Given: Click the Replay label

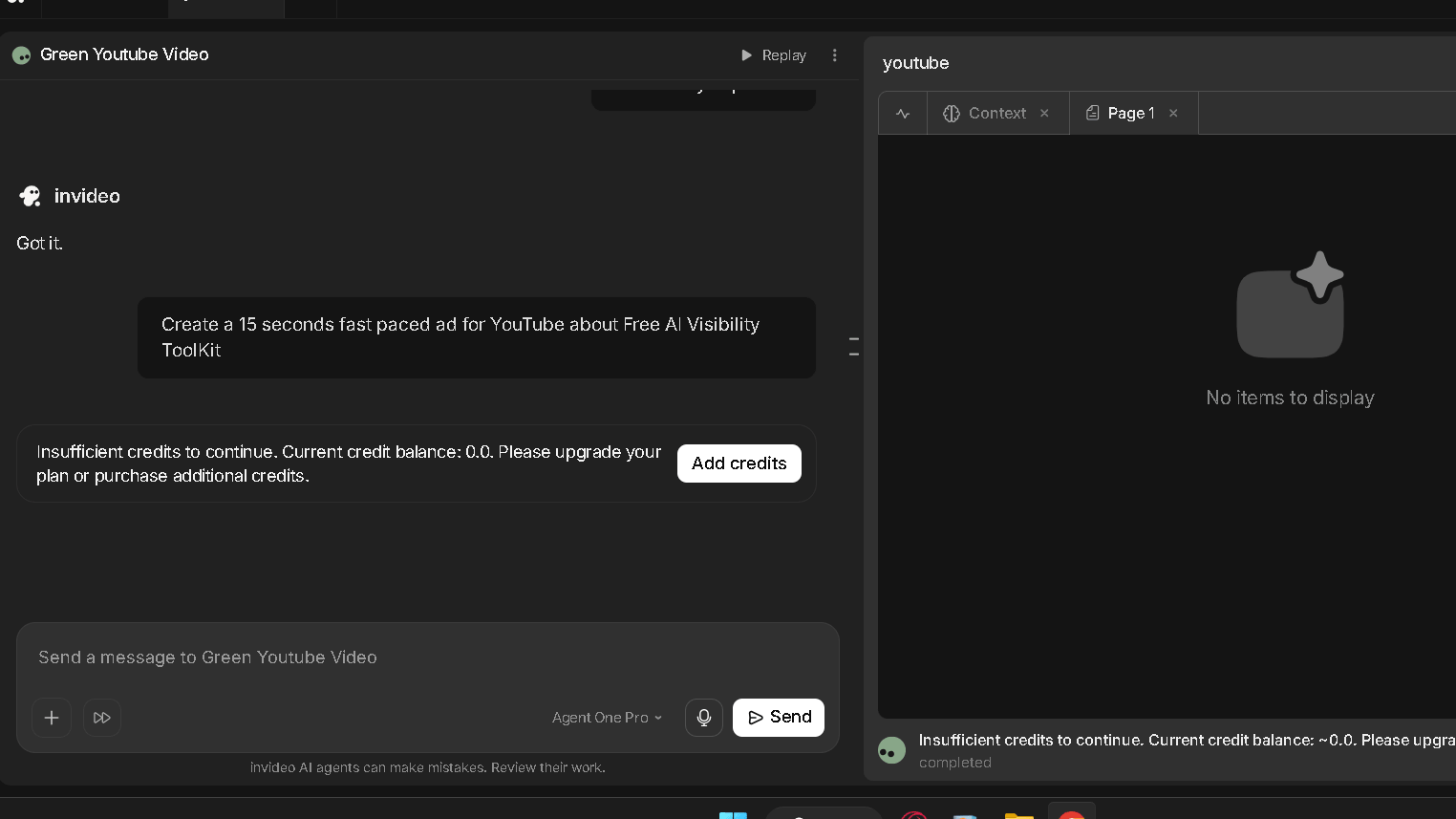Looking at the screenshot, I should [784, 55].
